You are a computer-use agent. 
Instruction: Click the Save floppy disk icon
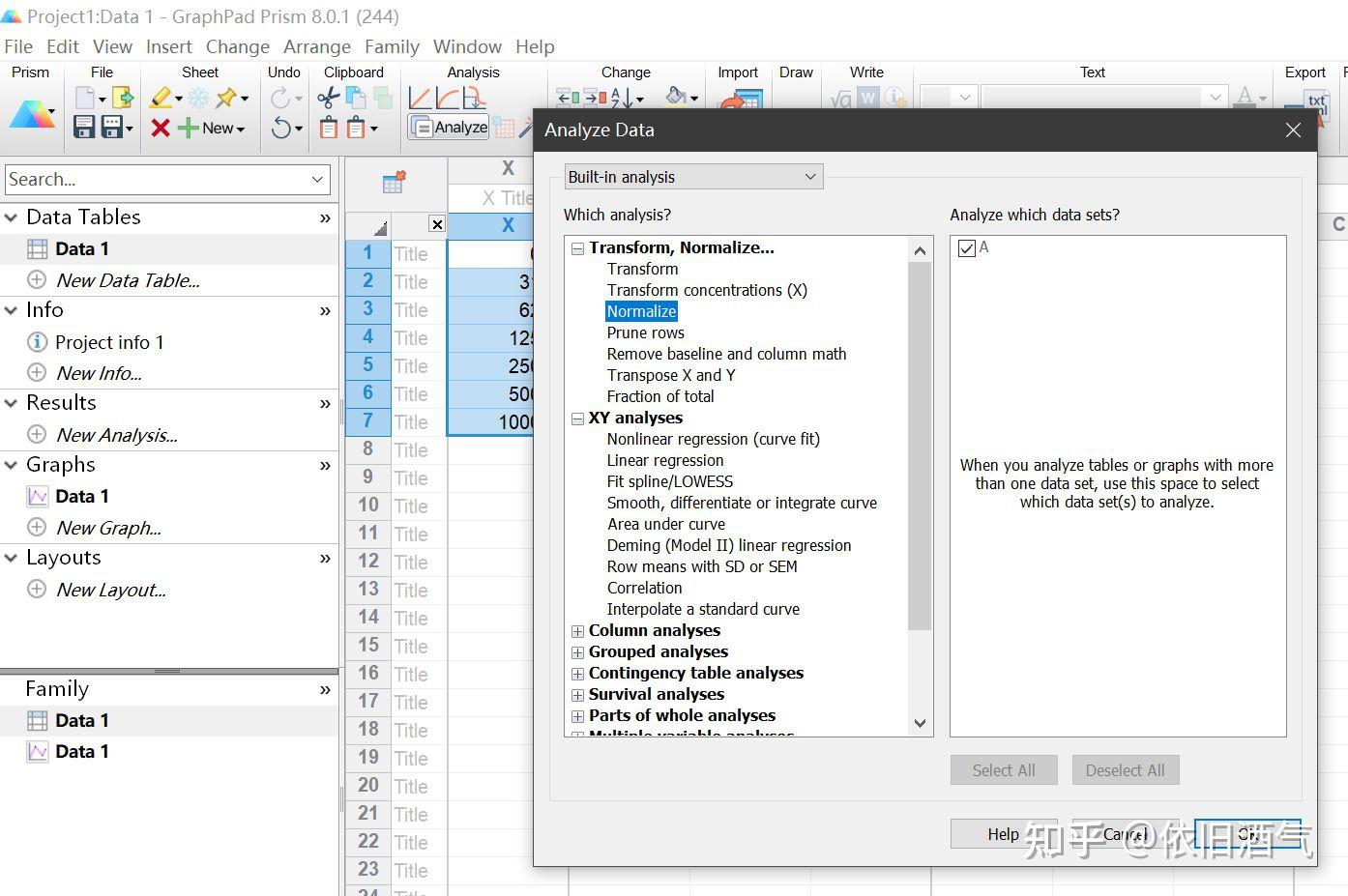coord(84,128)
